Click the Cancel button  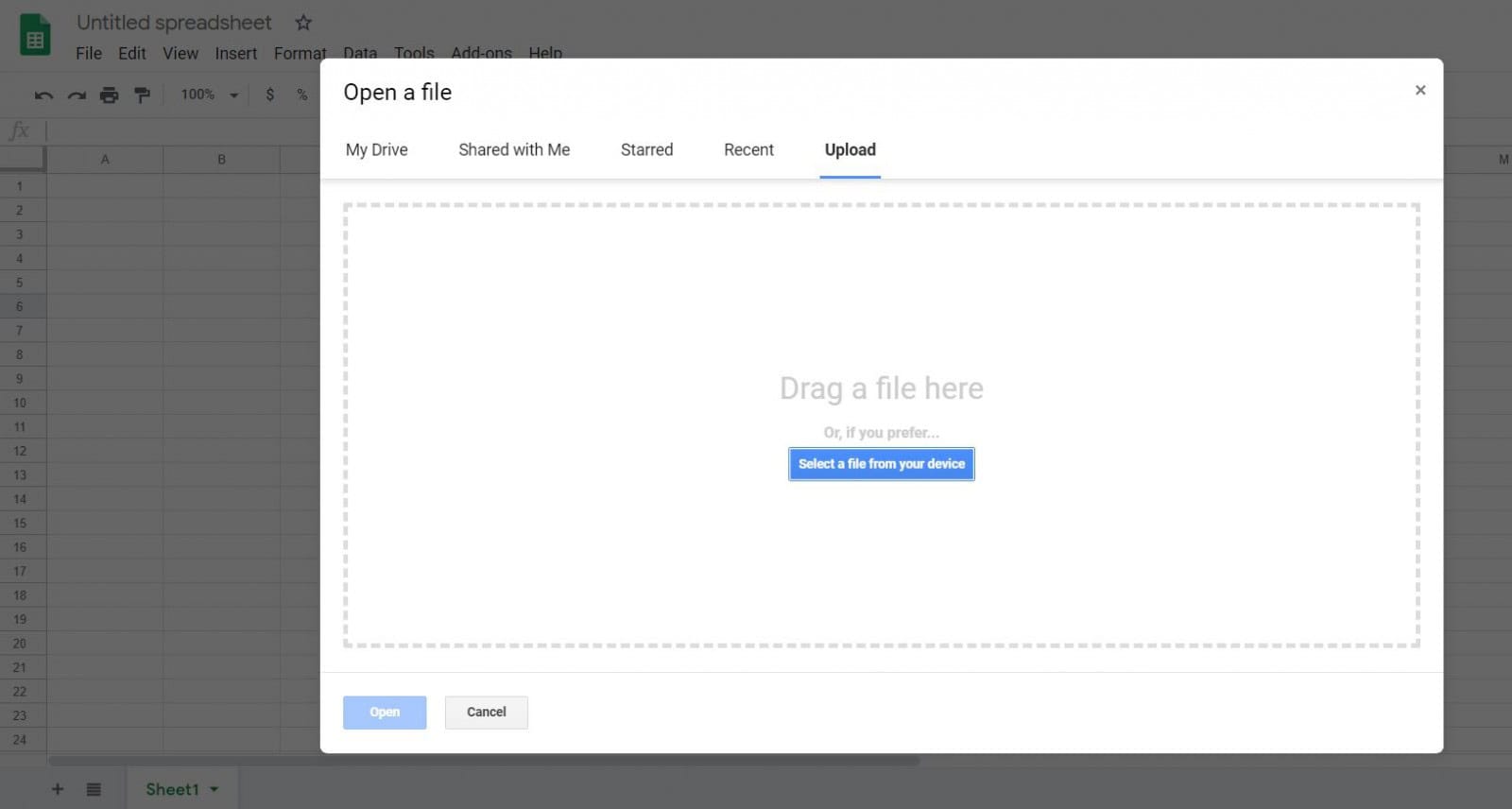tap(487, 713)
